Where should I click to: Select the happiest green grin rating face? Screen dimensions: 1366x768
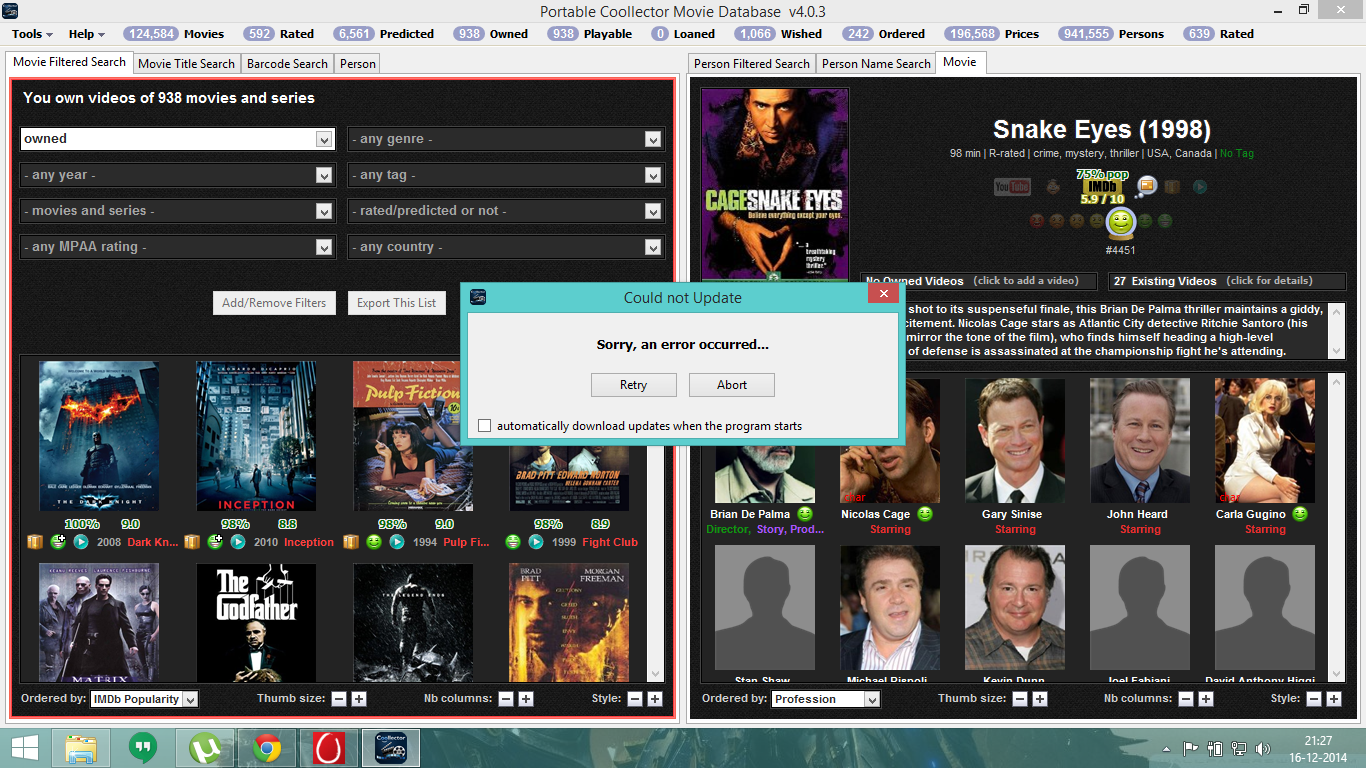1165,221
